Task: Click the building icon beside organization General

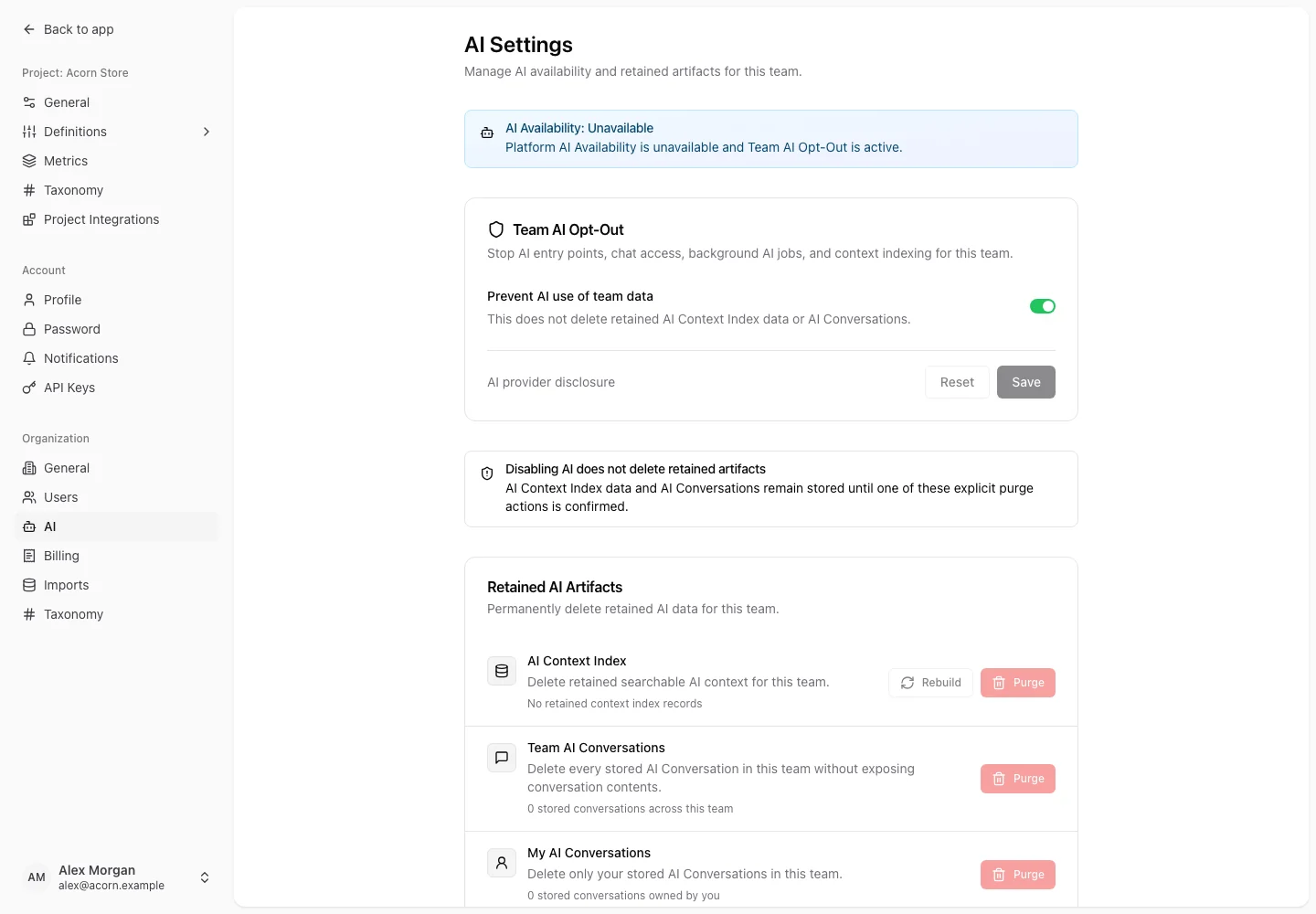Action: (x=29, y=468)
